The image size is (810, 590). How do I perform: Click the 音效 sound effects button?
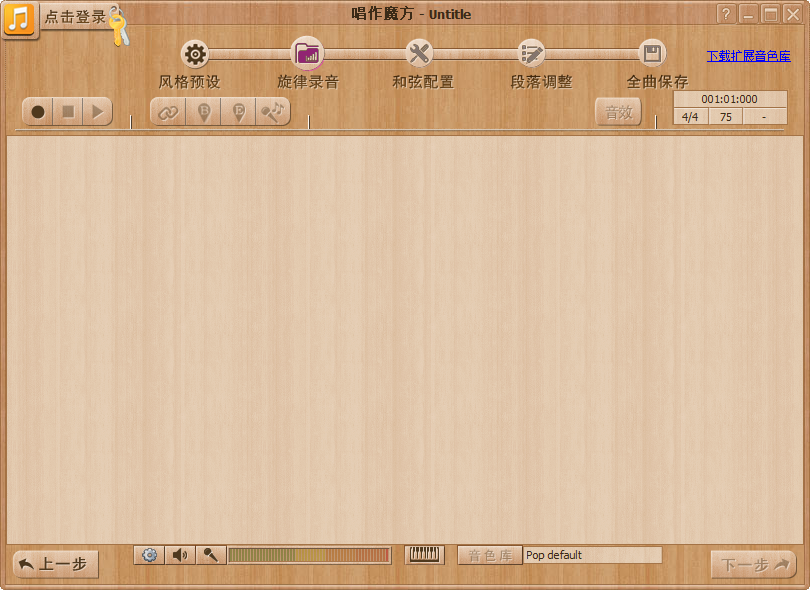point(618,112)
